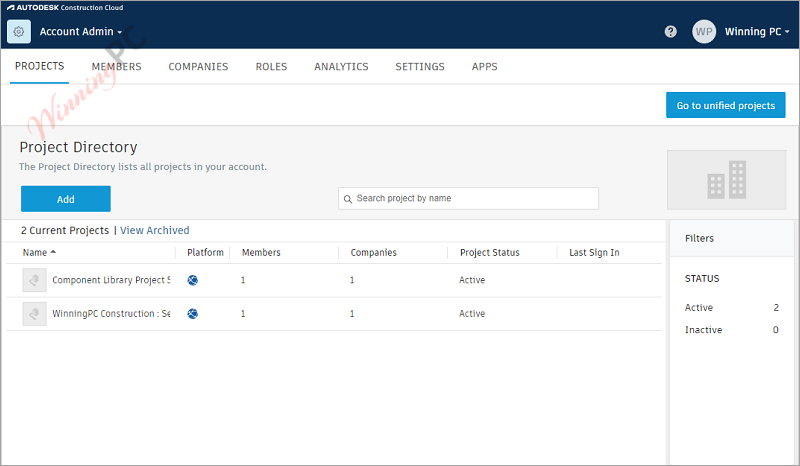Click Active status of WinningPC Construction row
The image size is (800, 466).
point(472,314)
